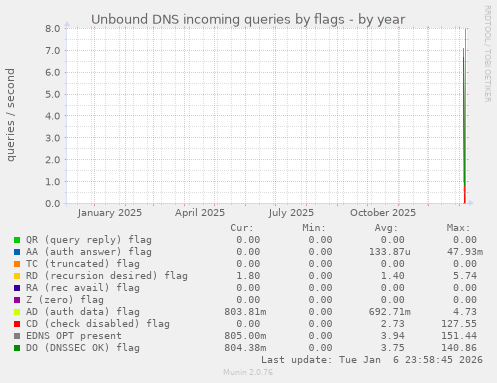Image resolution: width=497 pixels, height=383 pixels.
Task: Click the 'April 2025' x-axis label
Action: click(200, 213)
